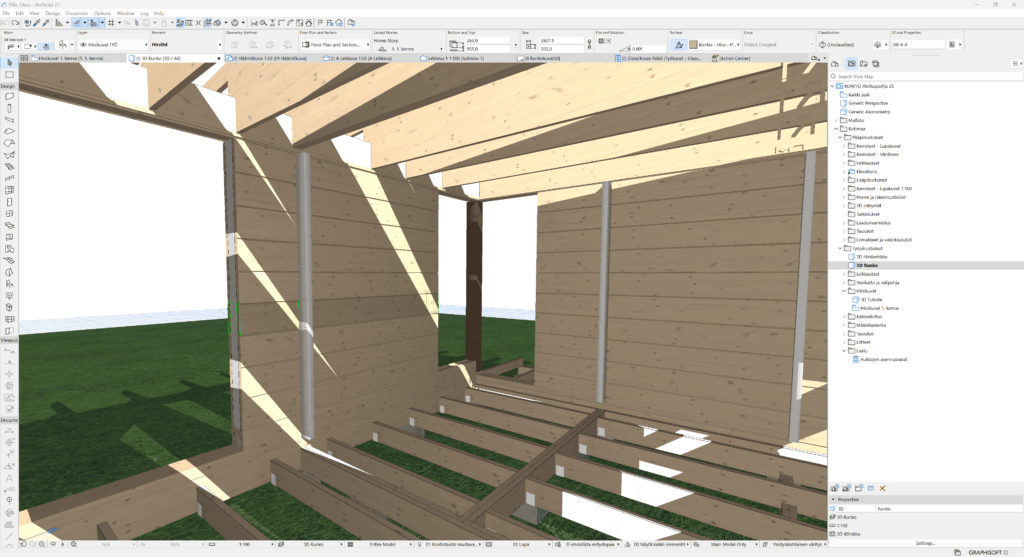This screenshot has height=557, width=1024.
Task: Select the Arrow tool in the toolbox
Action: pos(9,64)
